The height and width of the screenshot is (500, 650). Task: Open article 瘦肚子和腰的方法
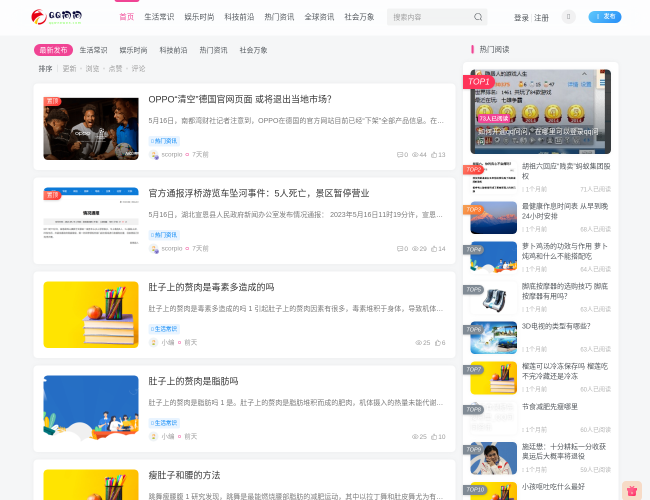(184, 475)
